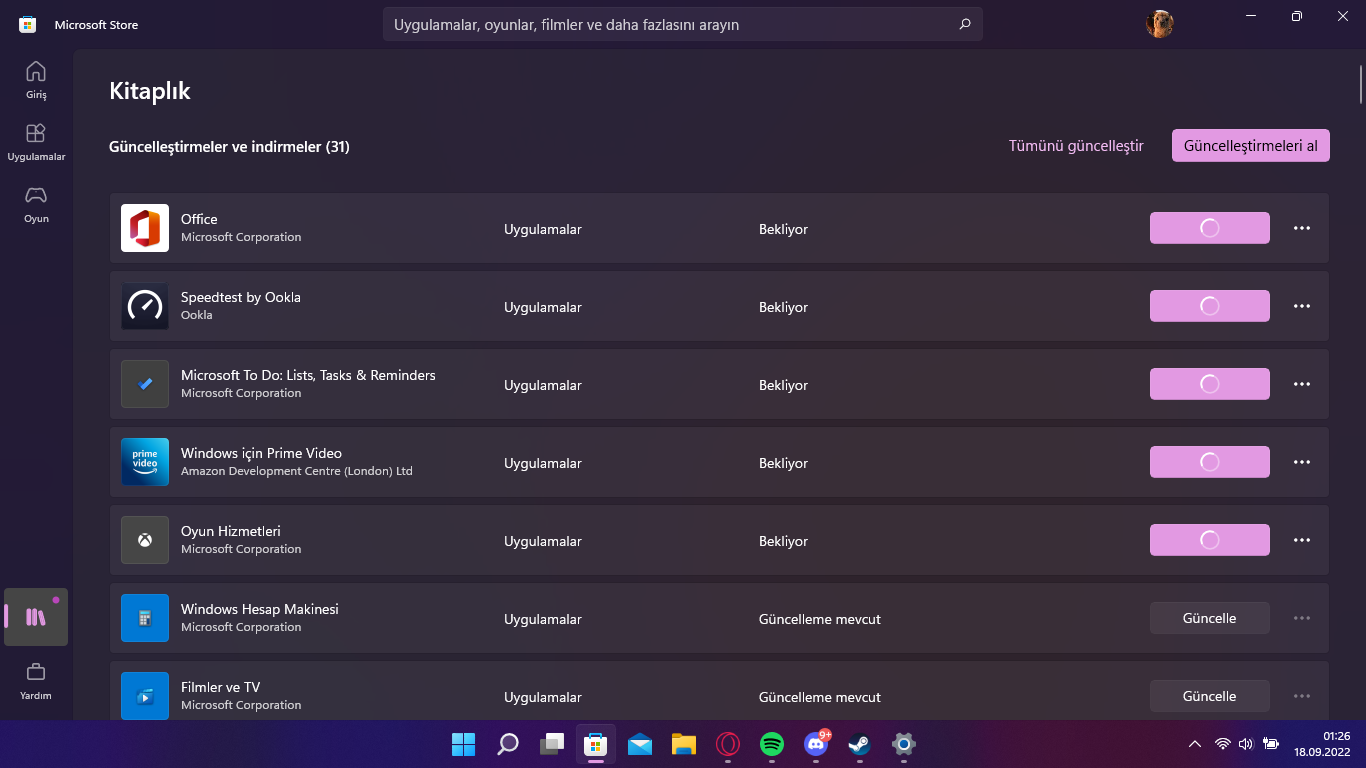Image resolution: width=1366 pixels, height=768 pixels.
Task: Click the Güncelleştirmeleri al button
Action: pyautogui.click(x=1251, y=146)
